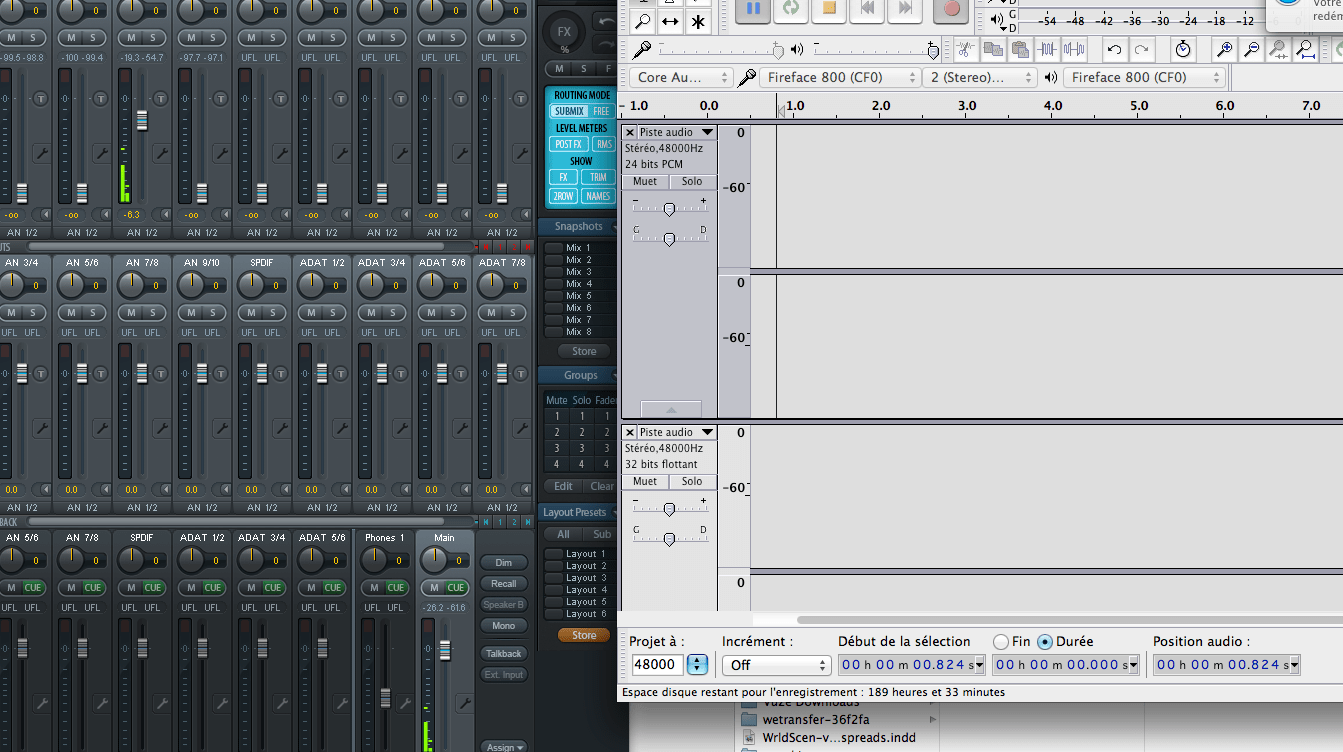1343x752 pixels.
Task: Pause recording in Audacity
Action: pyautogui.click(x=753, y=9)
